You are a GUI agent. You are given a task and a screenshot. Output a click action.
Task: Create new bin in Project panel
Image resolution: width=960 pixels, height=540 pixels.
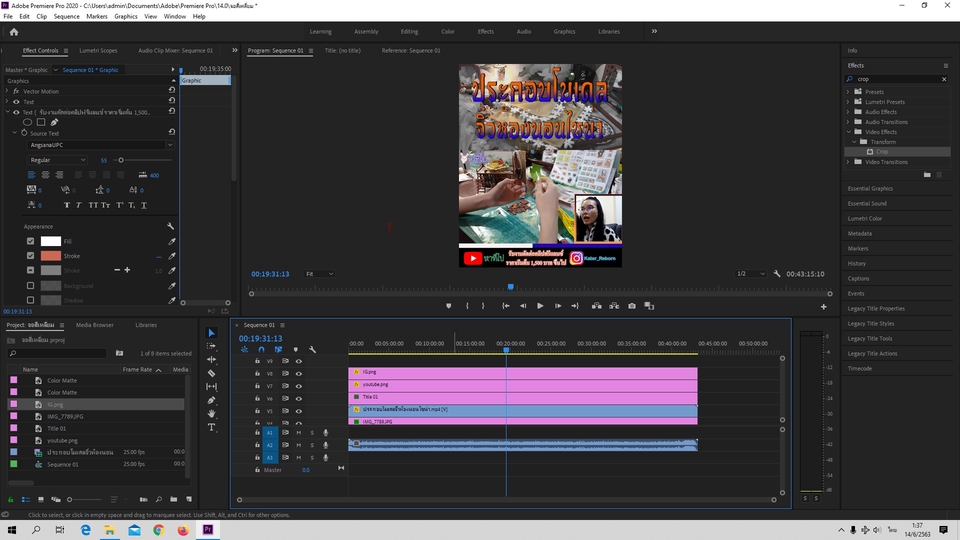click(x=173, y=500)
